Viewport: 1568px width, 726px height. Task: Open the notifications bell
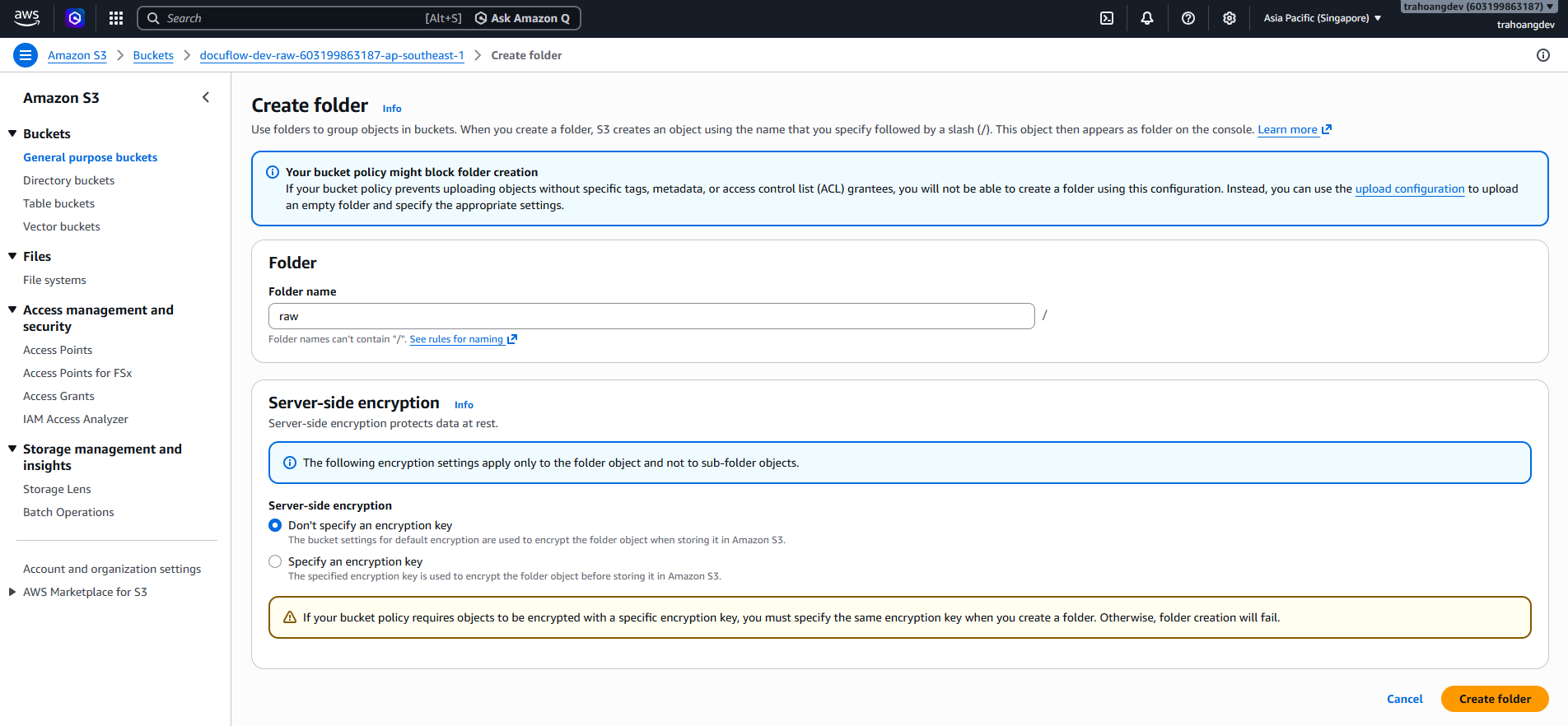(1147, 18)
